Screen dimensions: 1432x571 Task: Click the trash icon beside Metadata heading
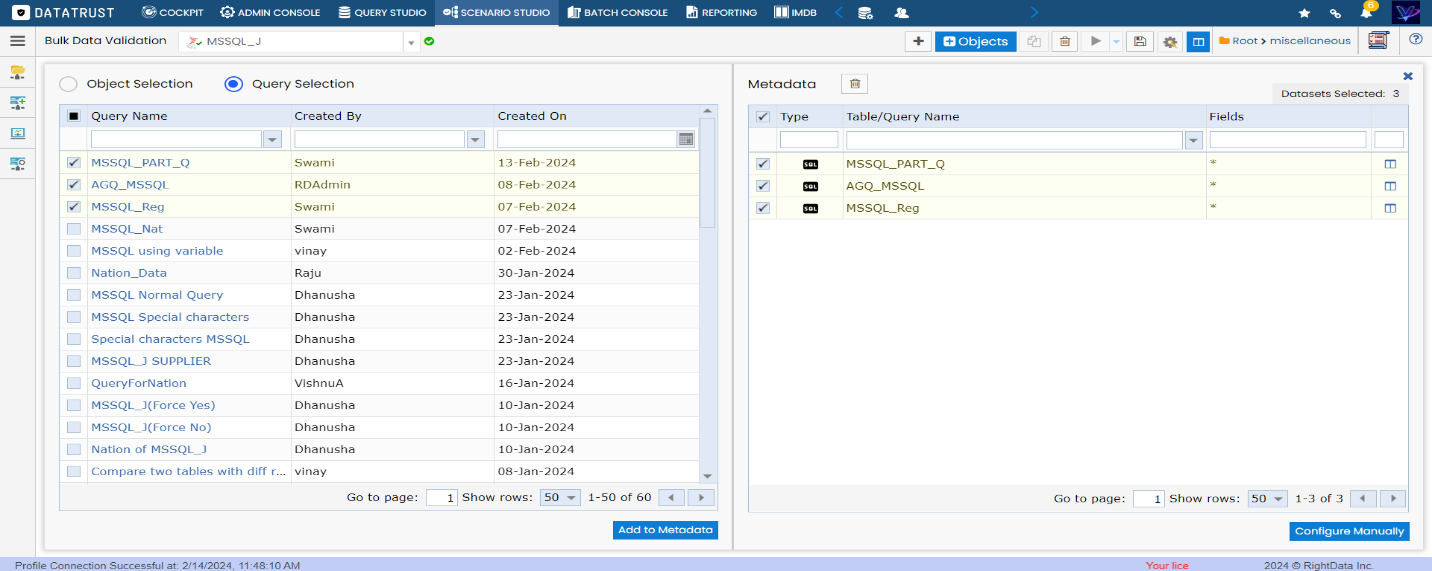[855, 84]
